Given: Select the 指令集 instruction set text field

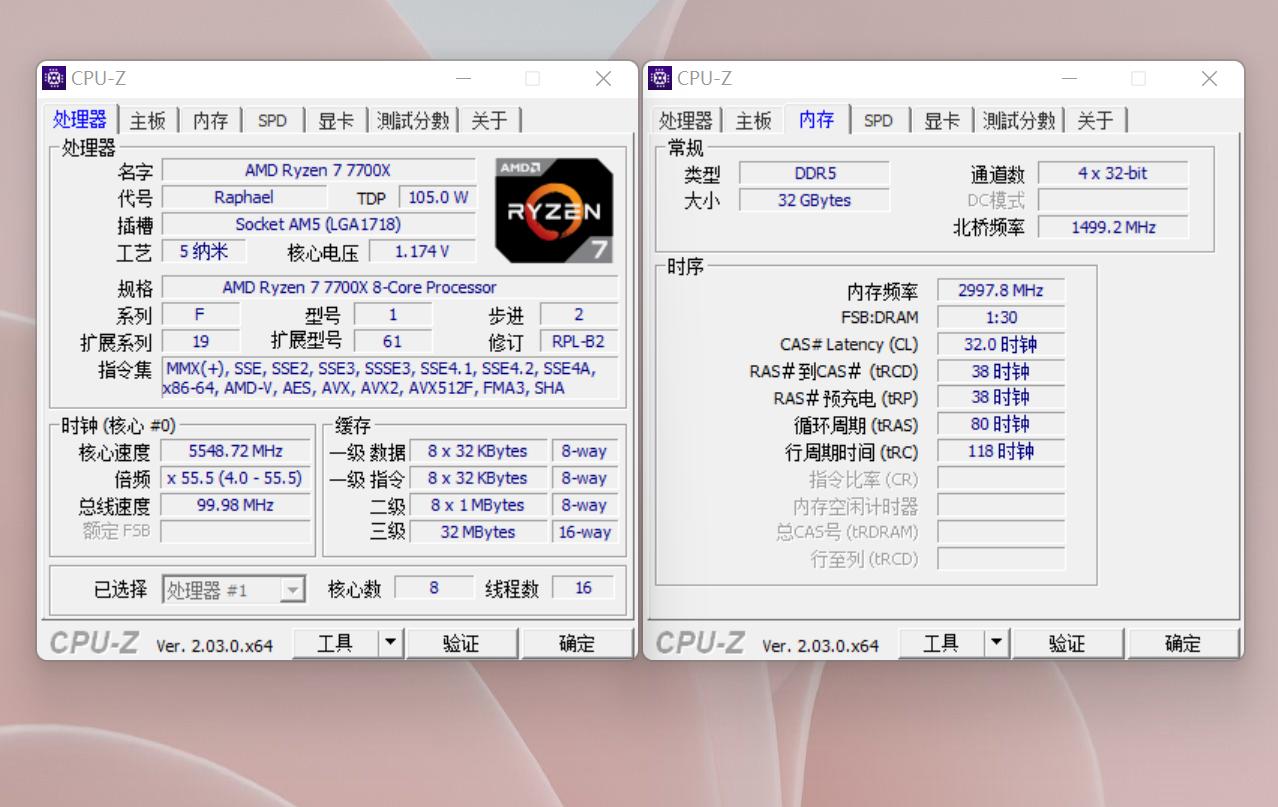Looking at the screenshot, I should pos(388,379).
